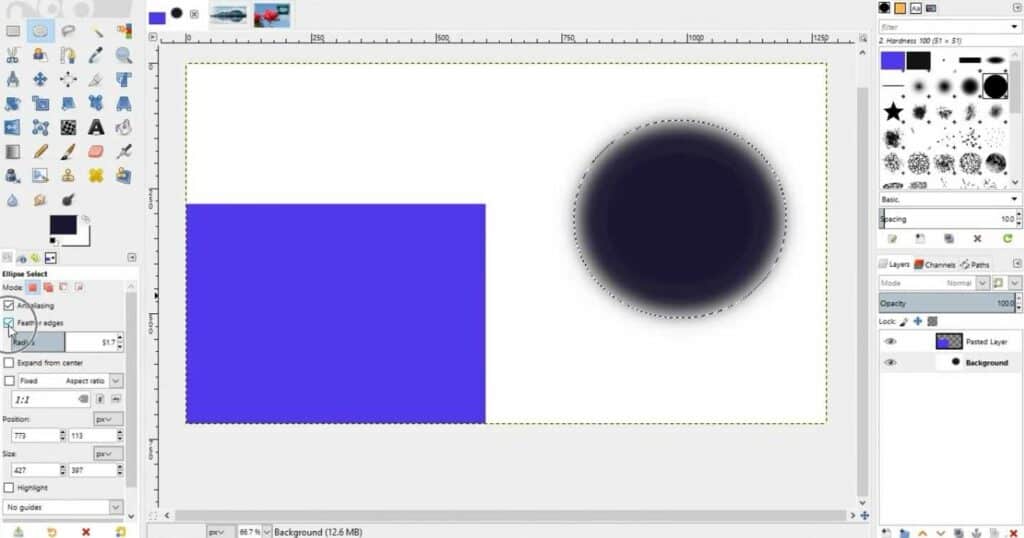Open the Position unit px dropdown

pos(108,419)
